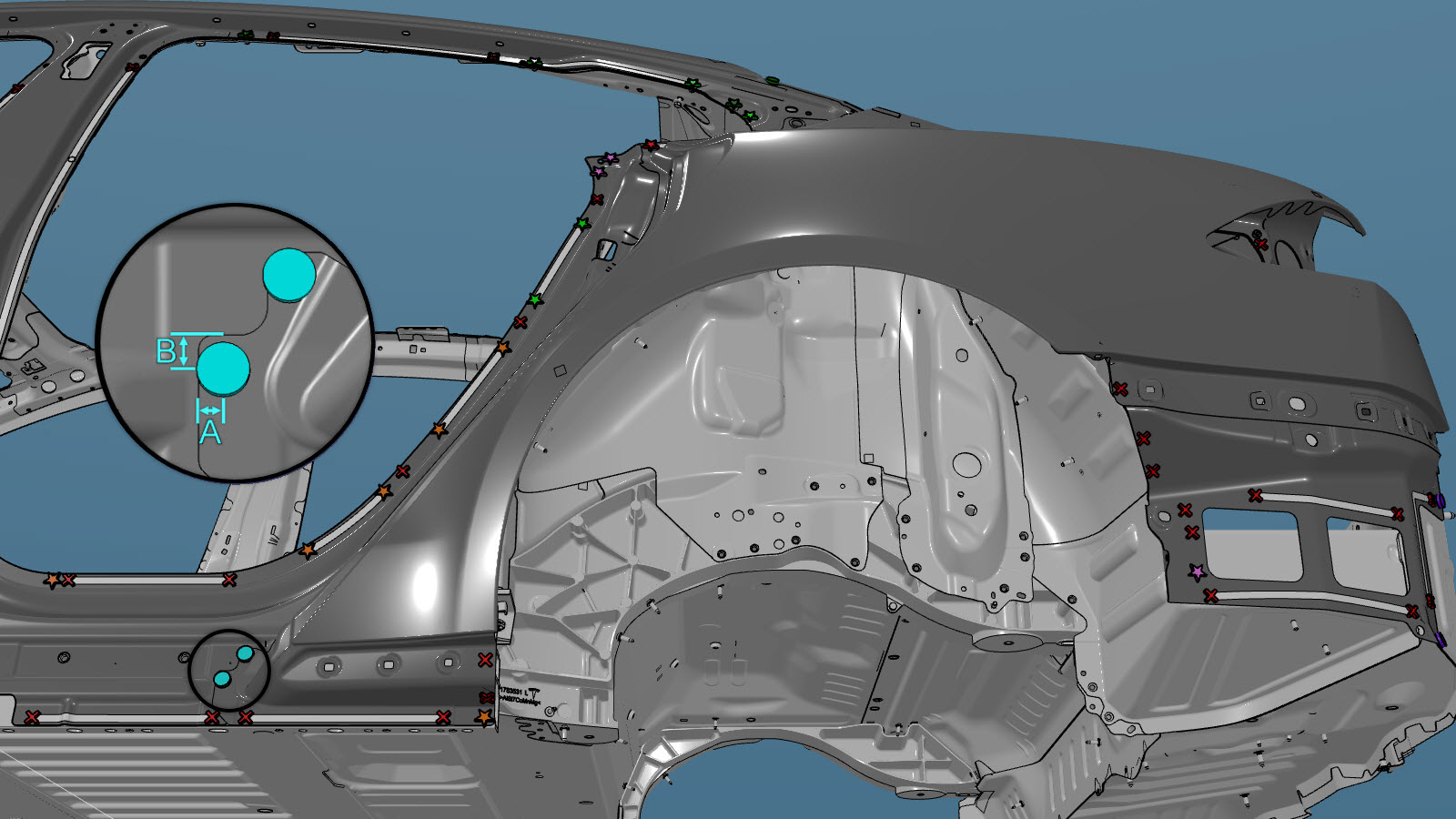Viewport: 1456px width, 819px height.
Task: Select lower cyan circle in magnified callout
Action: tap(223, 369)
